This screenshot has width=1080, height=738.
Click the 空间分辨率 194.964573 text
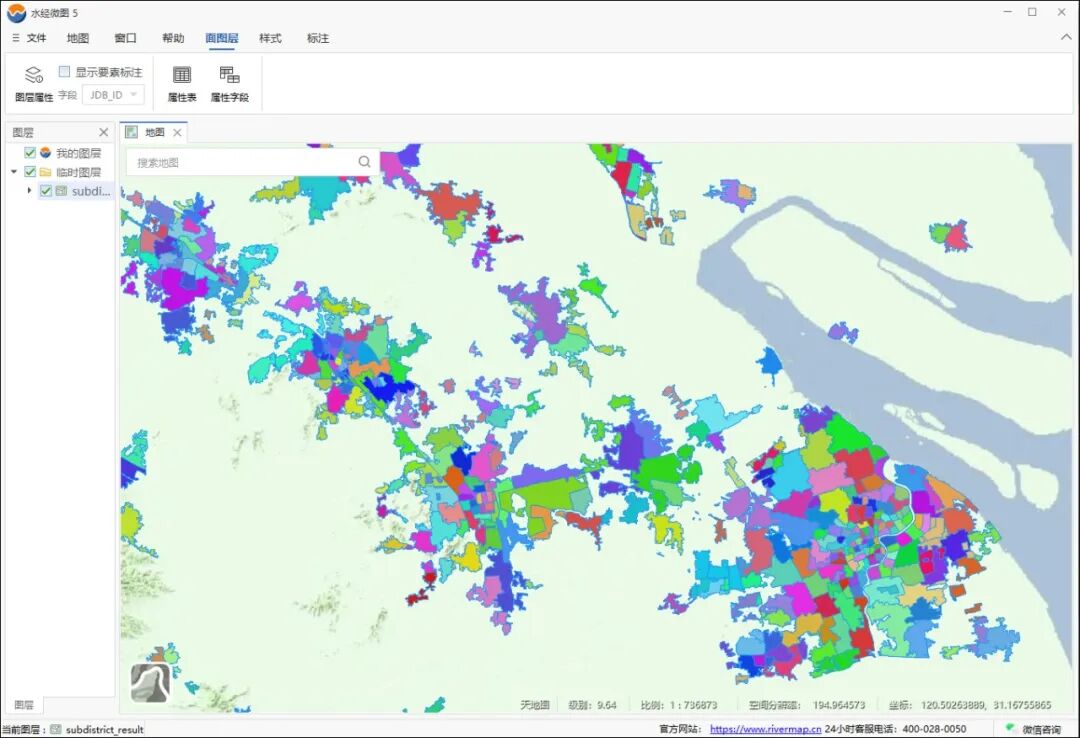[807, 705]
